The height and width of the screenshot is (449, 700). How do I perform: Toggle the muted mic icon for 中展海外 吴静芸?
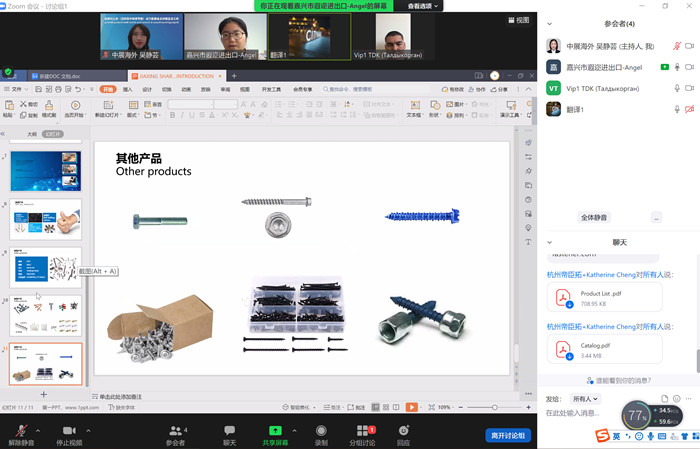[x=677, y=46]
